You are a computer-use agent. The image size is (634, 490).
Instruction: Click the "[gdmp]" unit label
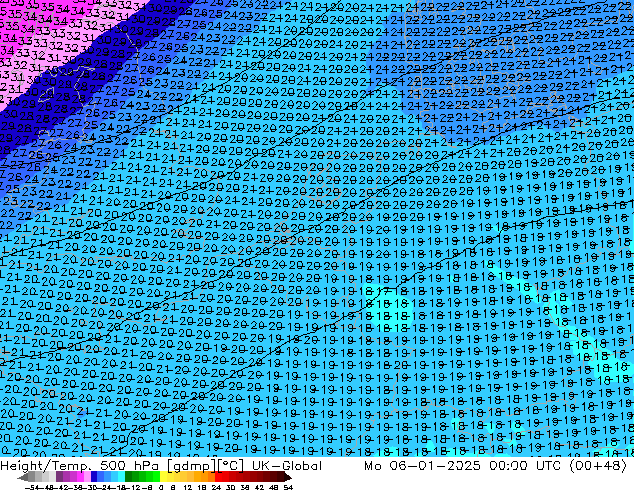coord(192,466)
